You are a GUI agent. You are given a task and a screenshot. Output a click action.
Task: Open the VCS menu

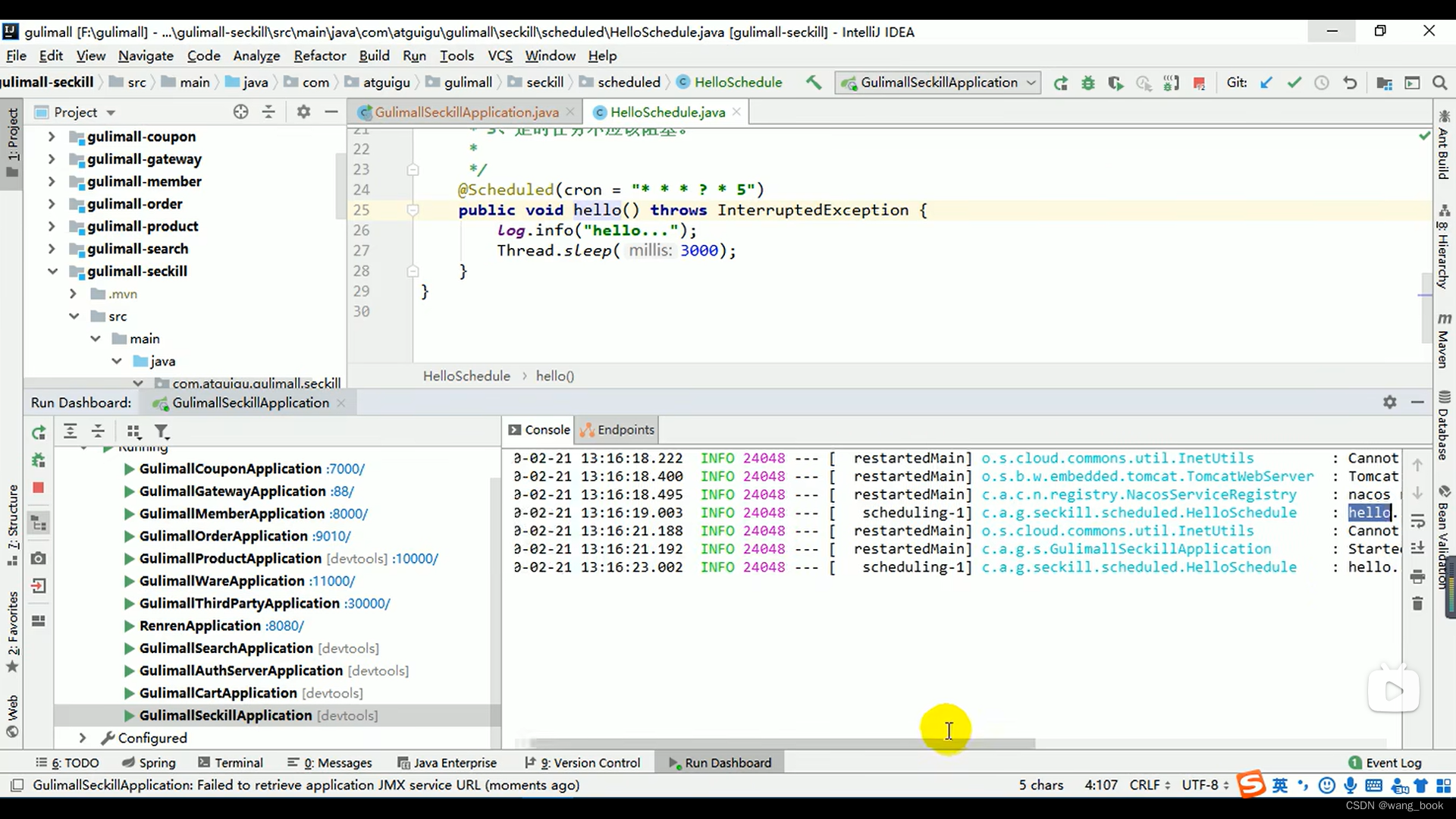tap(500, 55)
